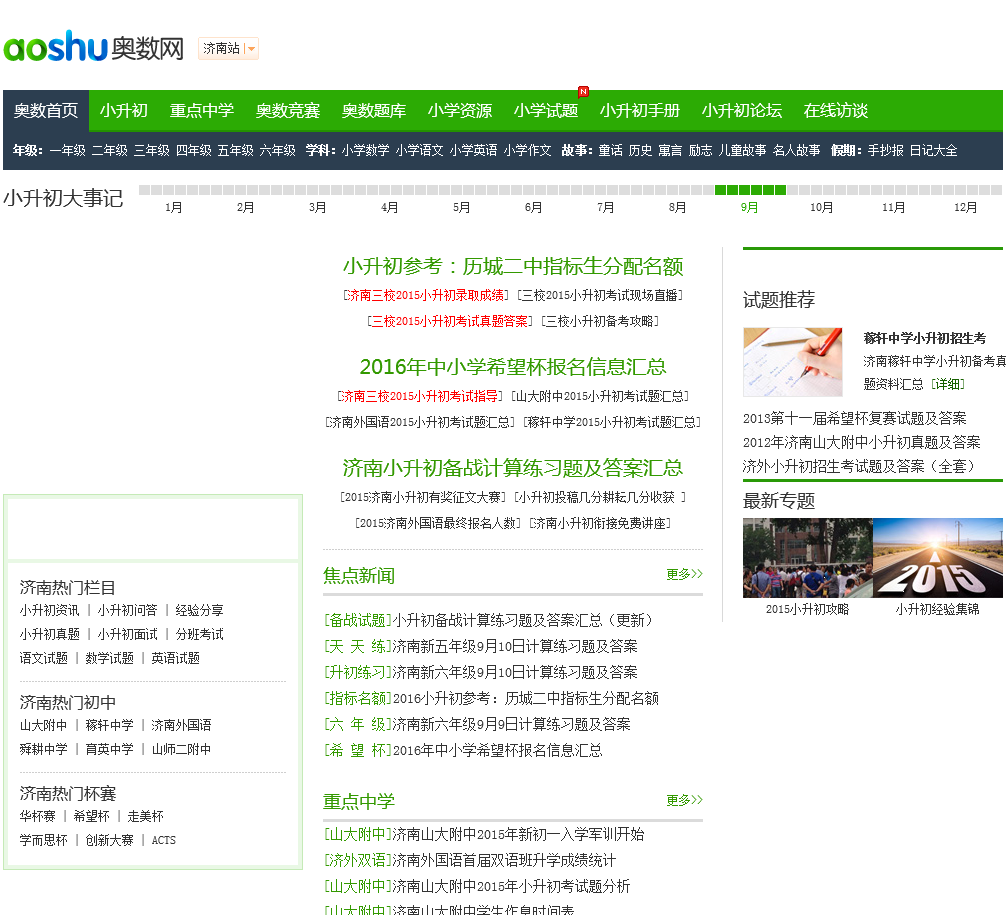The image size is (1006, 915).
Task: Open 小升初资讯 in 济南热门栏目
Action: pyautogui.click(x=49, y=610)
